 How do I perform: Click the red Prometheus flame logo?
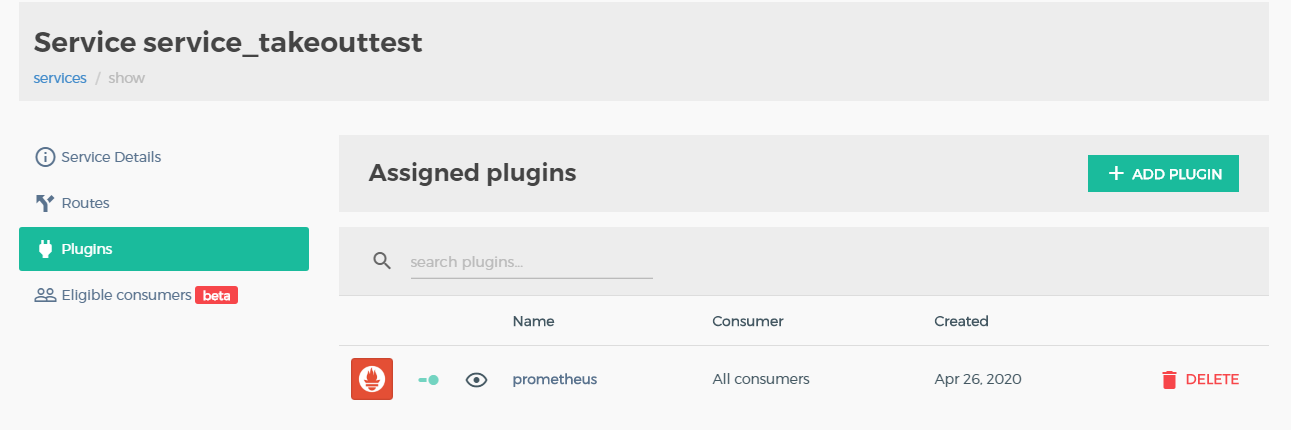(372, 379)
